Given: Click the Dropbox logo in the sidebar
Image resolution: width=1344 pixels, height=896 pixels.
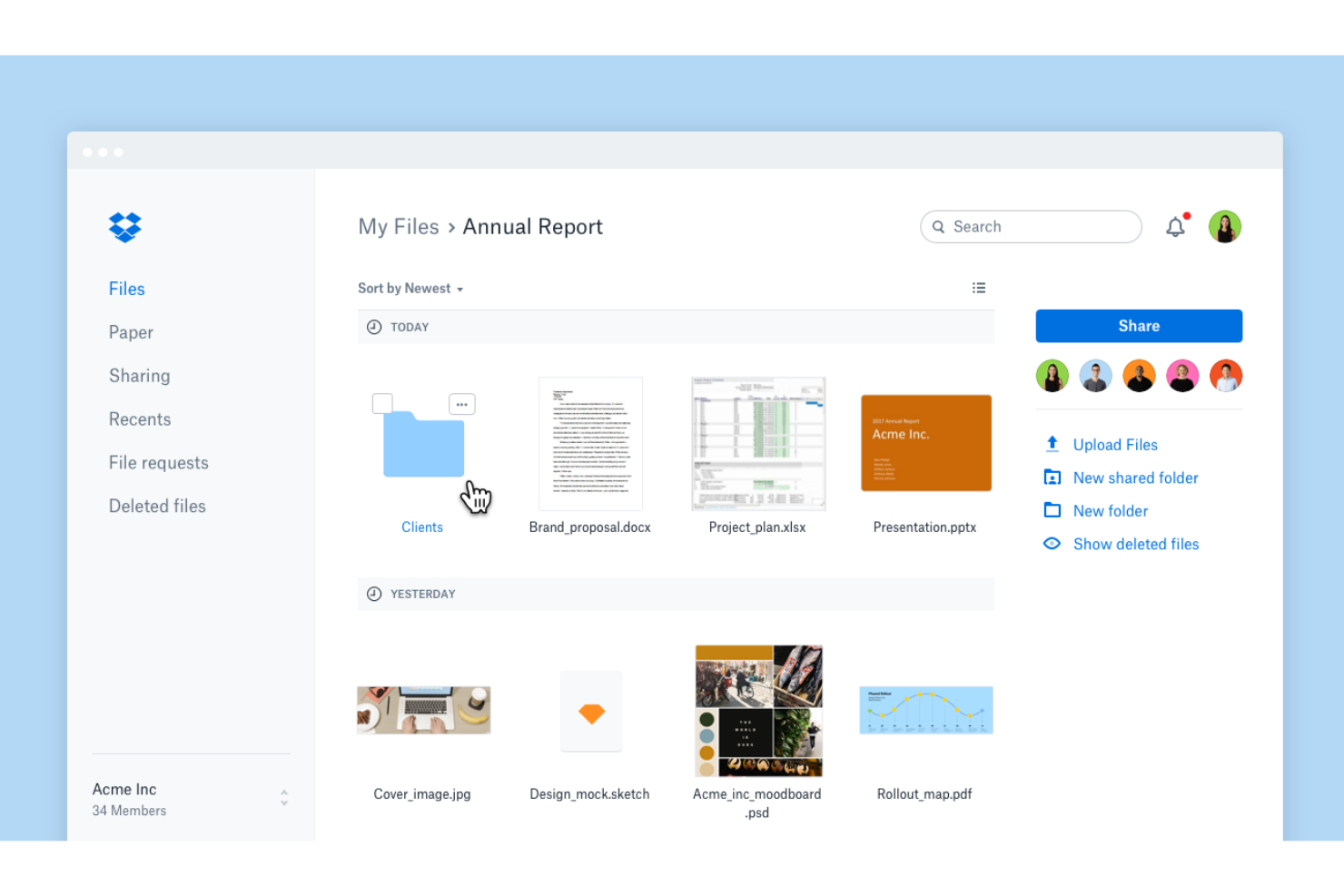Looking at the screenshot, I should 124,227.
